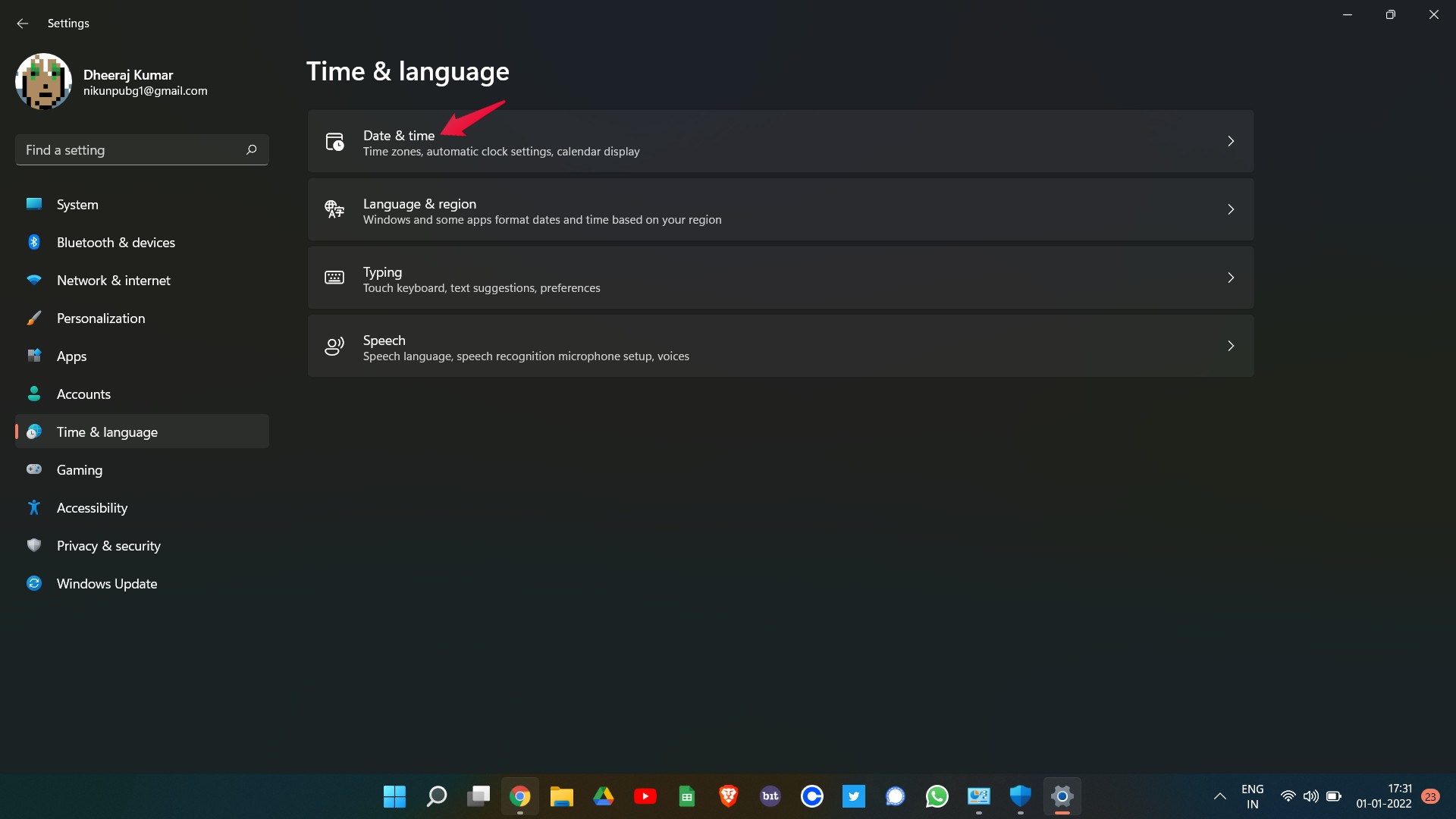The height and width of the screenshot is (819, 1456).
Task: Click the Settings gear taskbar icon
Action: pos(1062,796)
